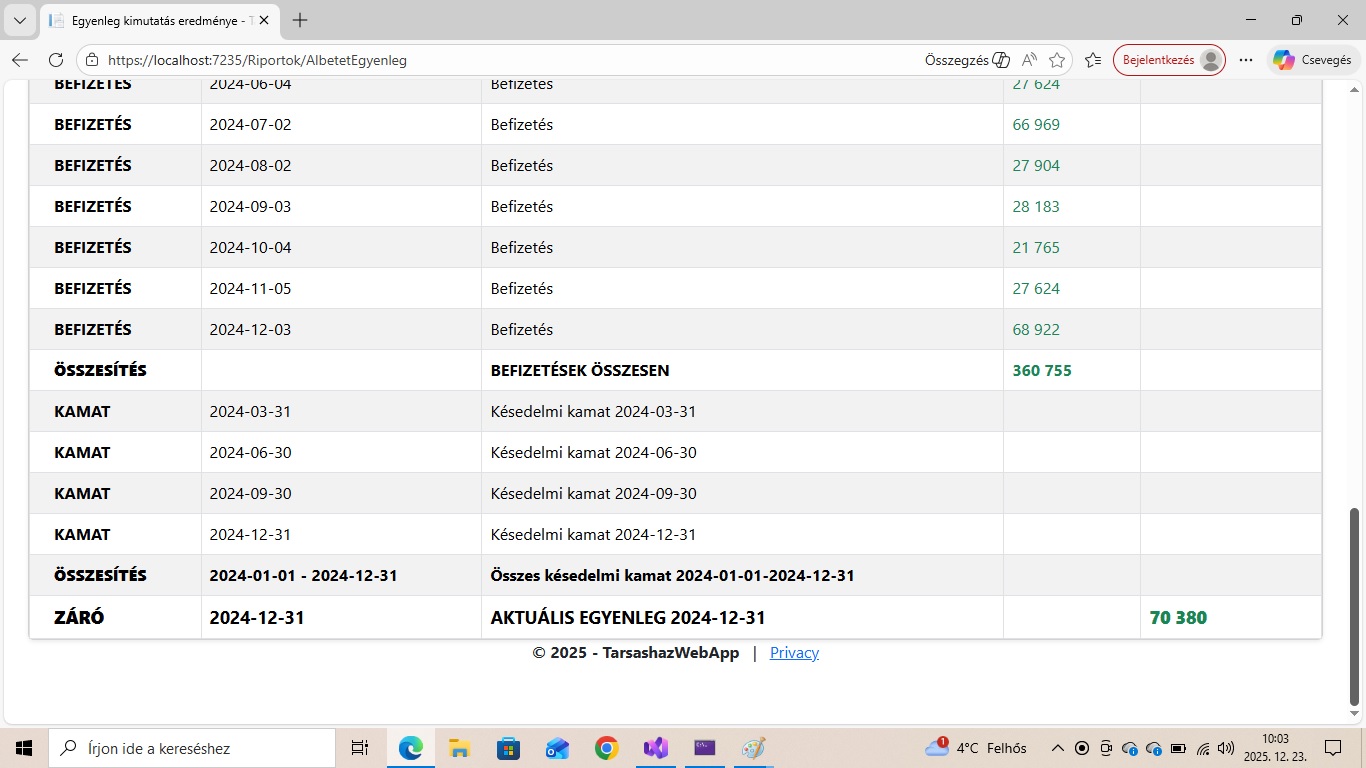
Task: Click the browser Back arrow
Action: pyautogui.click(x=20, y=60)
